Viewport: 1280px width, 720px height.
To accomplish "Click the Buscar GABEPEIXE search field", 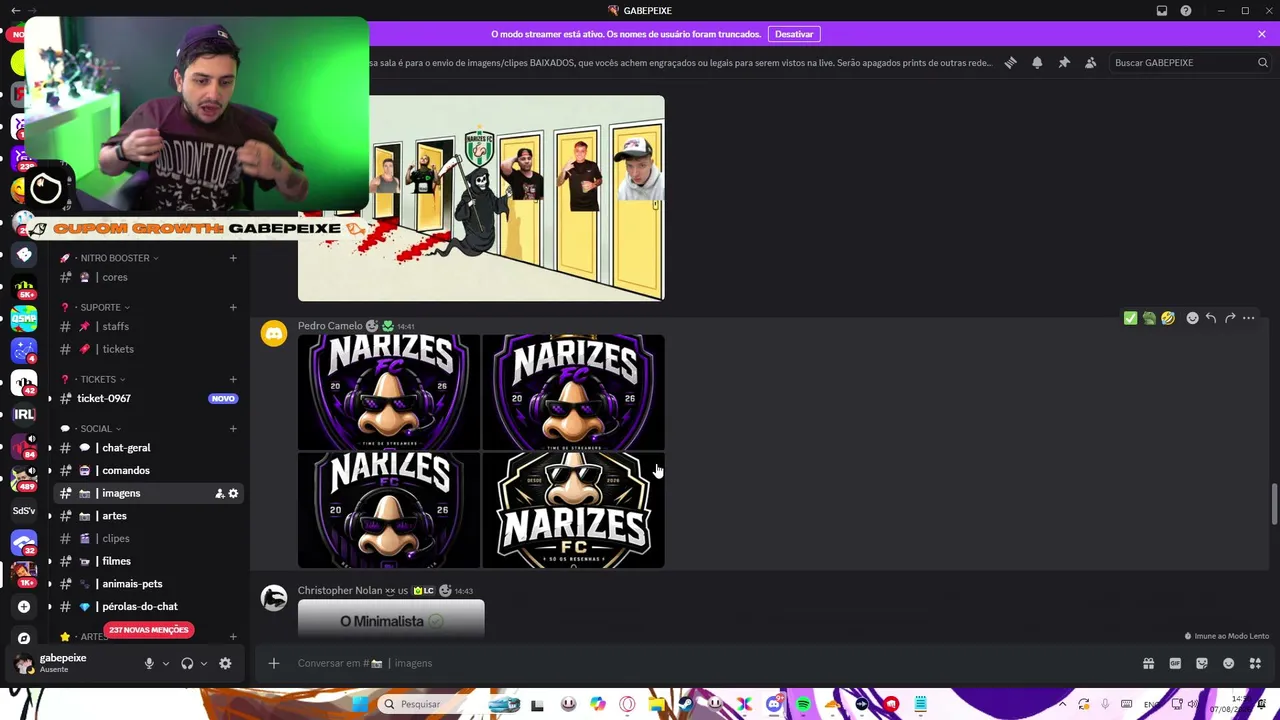I will [x=1190, y=62].
